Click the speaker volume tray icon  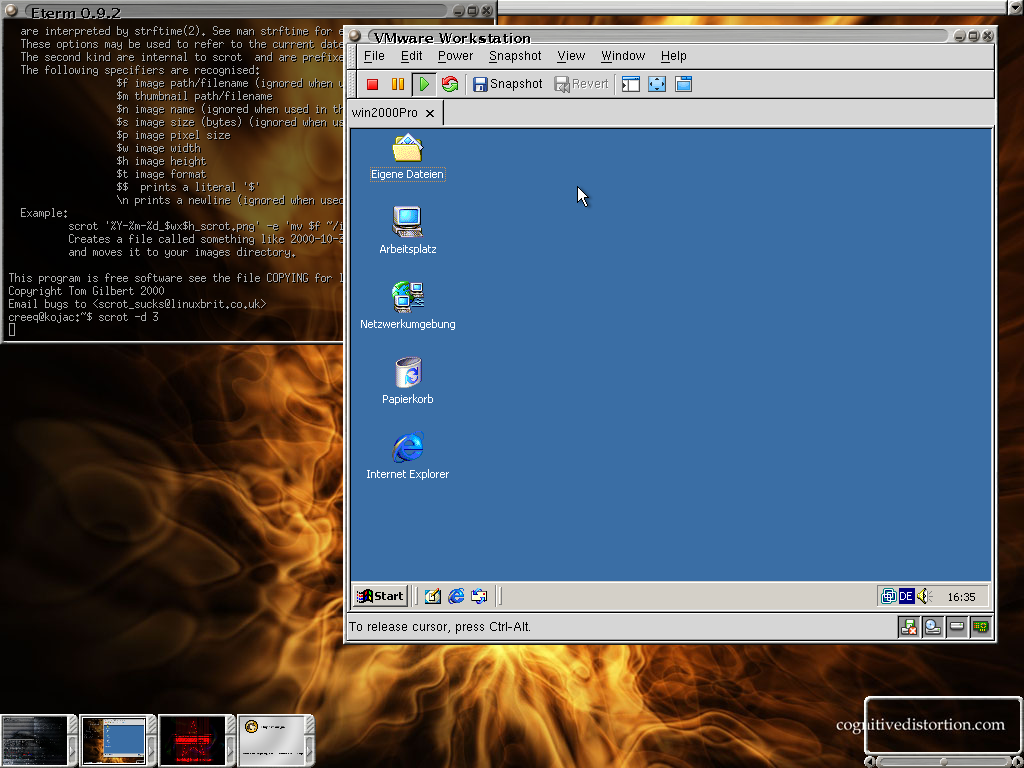tap(924, 596)
